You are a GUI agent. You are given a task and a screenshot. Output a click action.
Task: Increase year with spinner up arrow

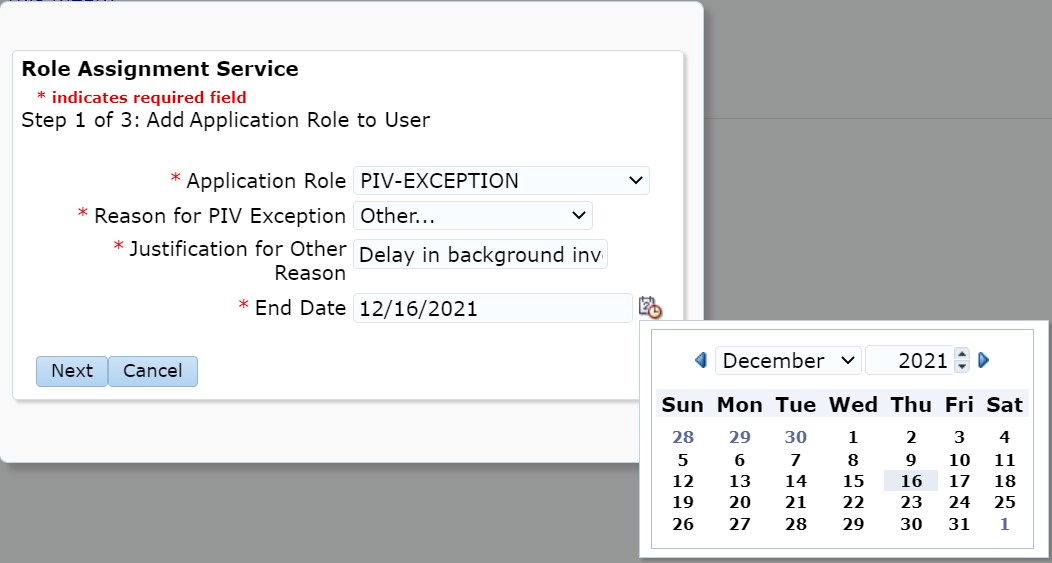(x=962, y=354)
